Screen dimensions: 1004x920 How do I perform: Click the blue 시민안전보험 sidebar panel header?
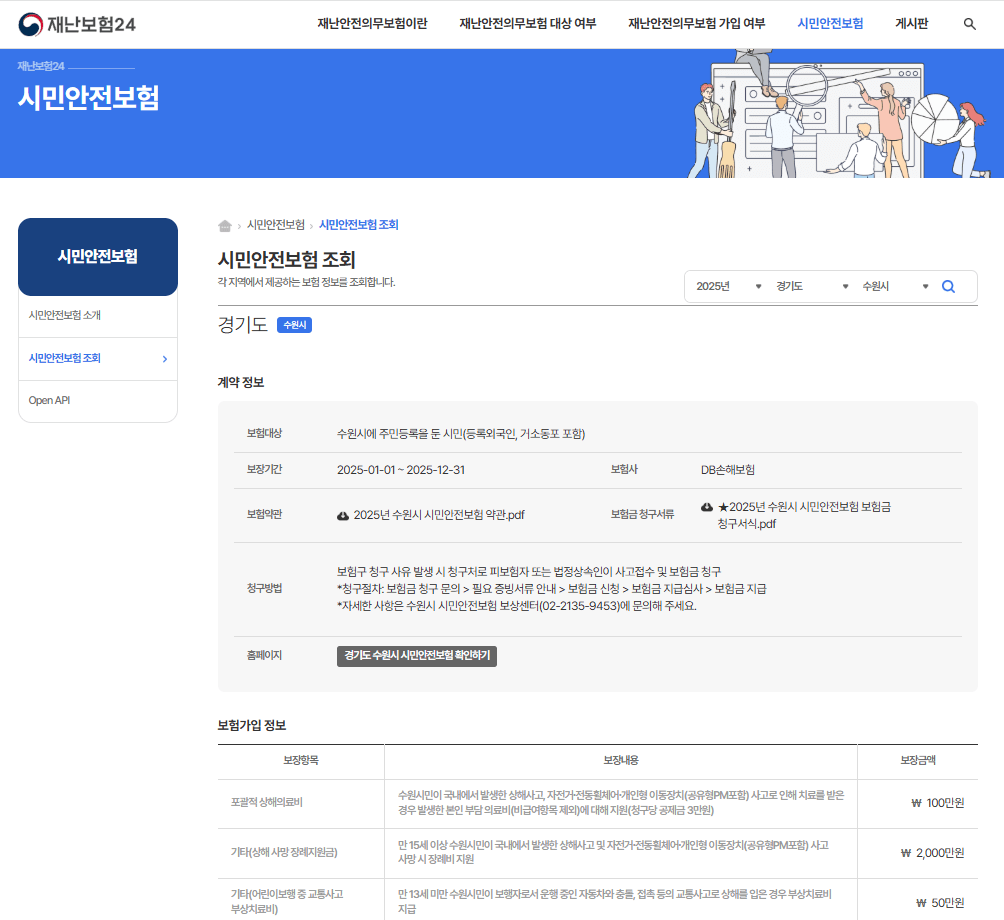click(97, 257)
